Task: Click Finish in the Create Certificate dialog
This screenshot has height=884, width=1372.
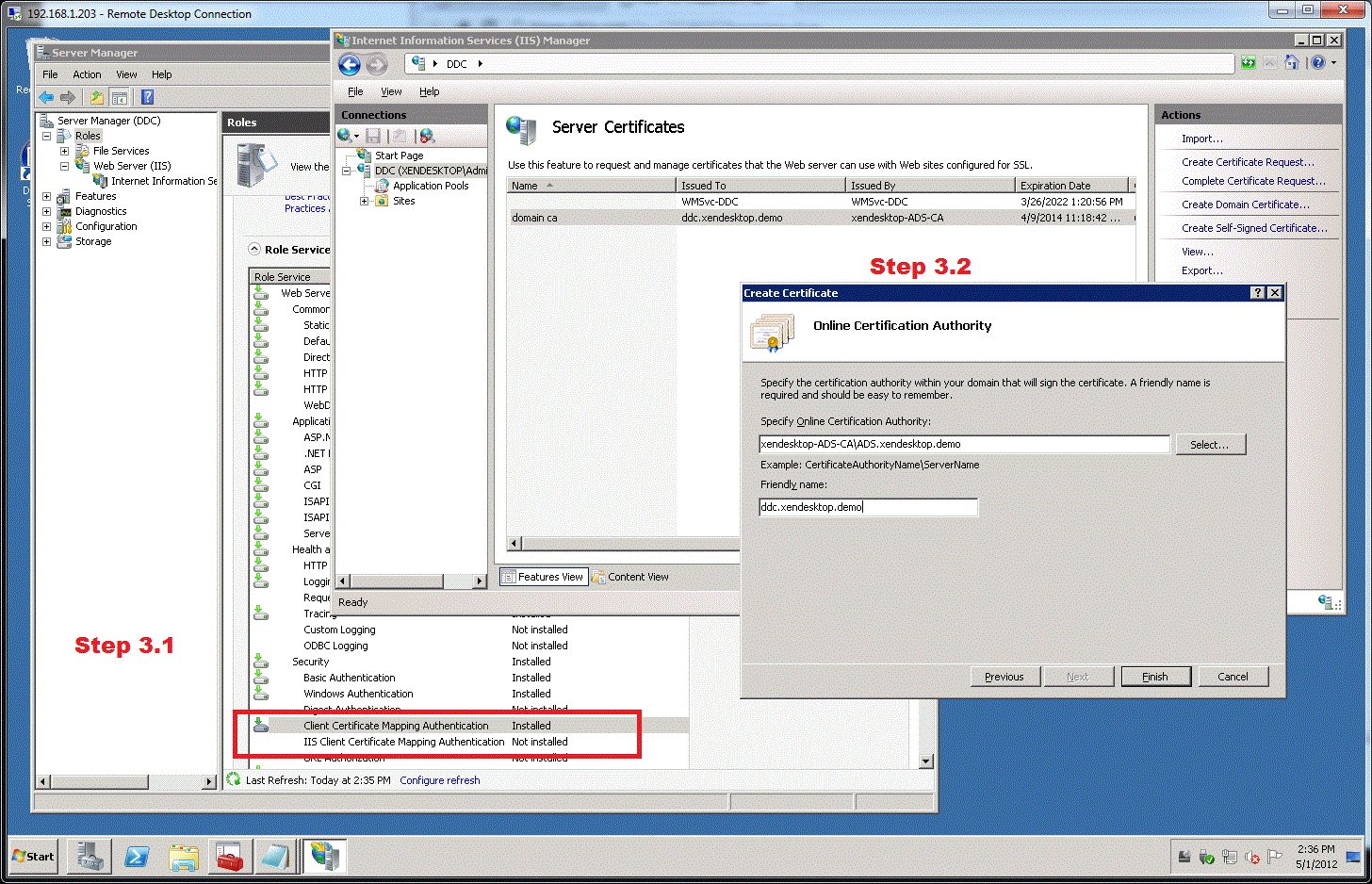Action: point(1155,677)
